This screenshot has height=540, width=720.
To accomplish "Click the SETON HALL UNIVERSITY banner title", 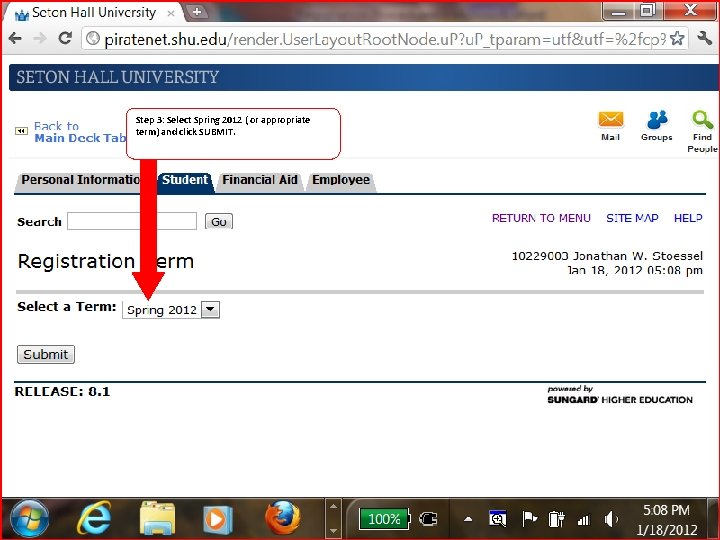I will pos(118,77).
